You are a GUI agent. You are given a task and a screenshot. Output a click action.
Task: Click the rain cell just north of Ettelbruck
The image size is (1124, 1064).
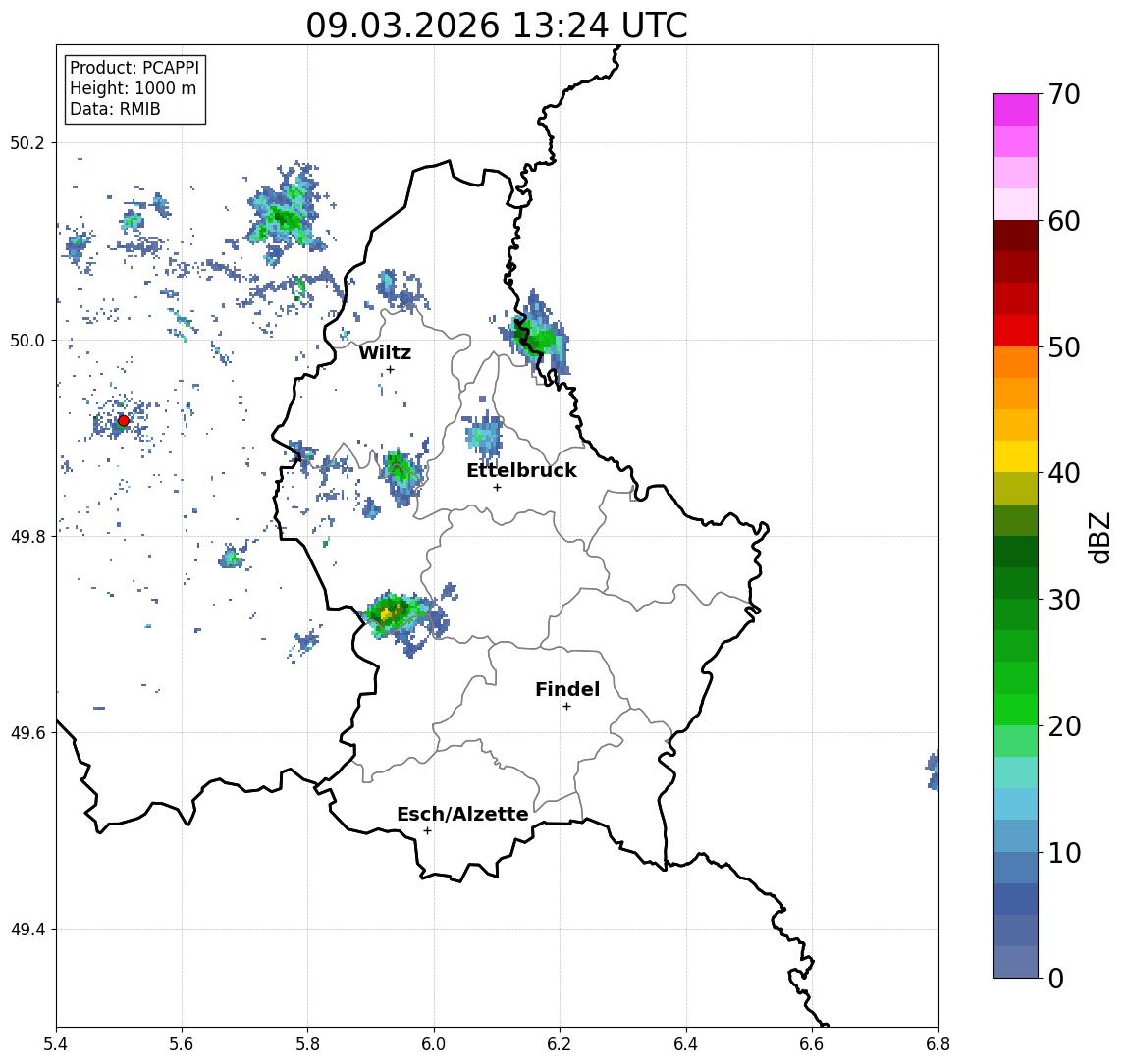[484, 435]
